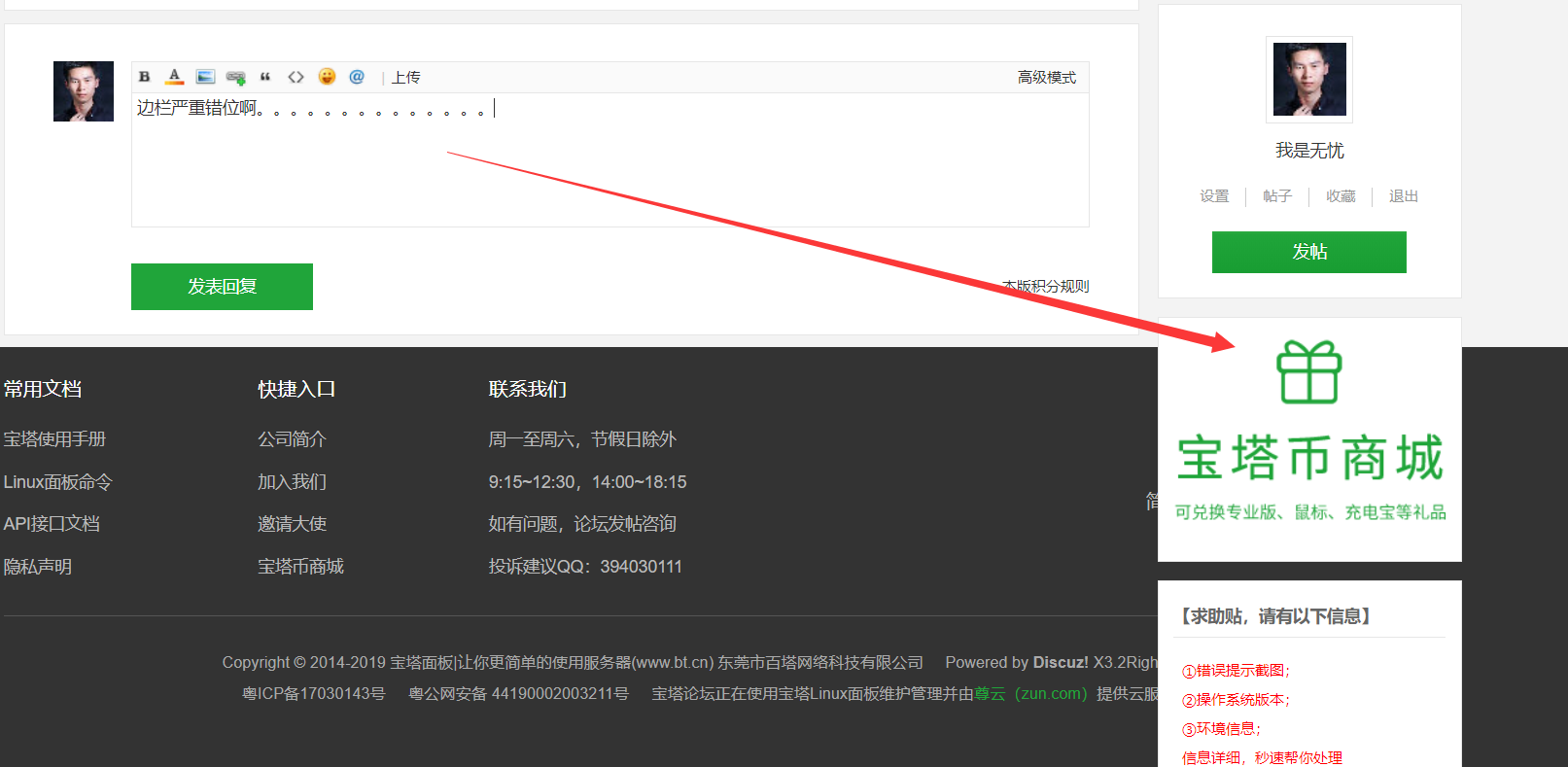
Task: Open 宝塔使用手册 footer document link
Action: [54, 439]
